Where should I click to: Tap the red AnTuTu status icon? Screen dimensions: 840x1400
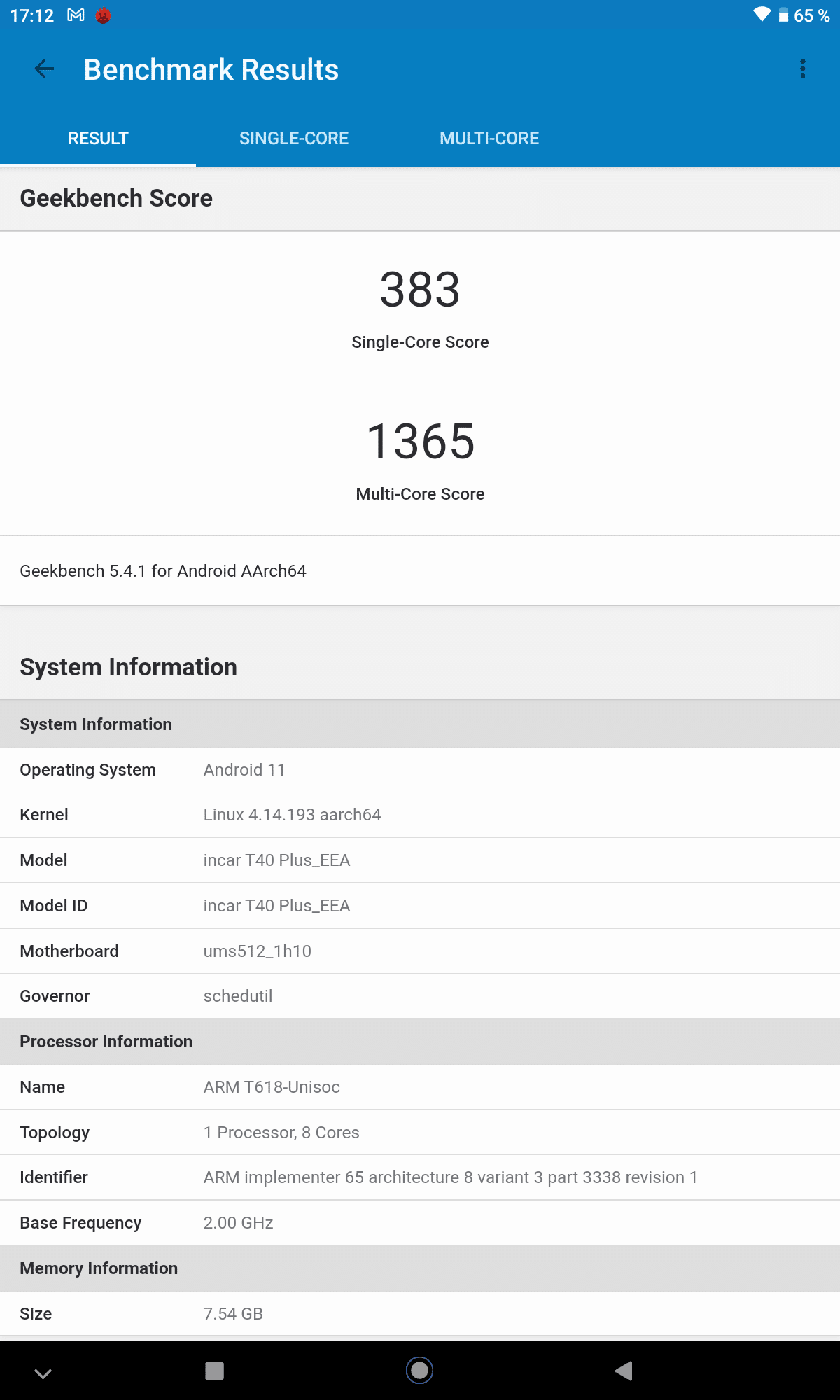103,15
